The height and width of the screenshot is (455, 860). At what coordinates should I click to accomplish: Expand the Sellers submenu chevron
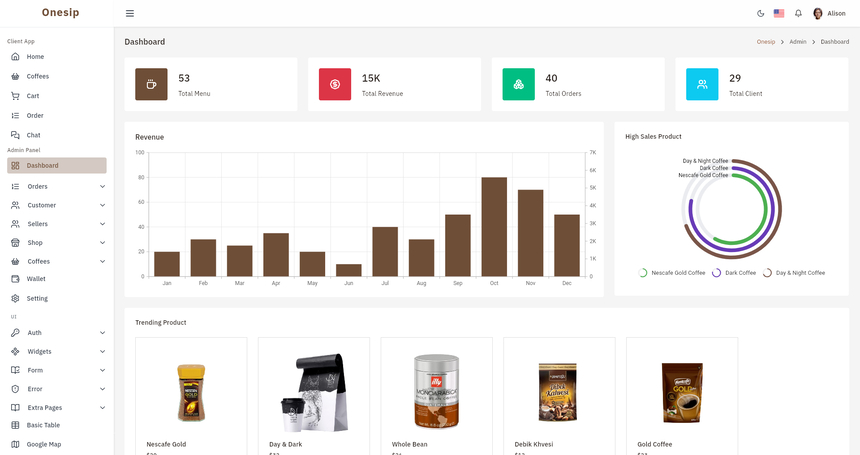(103, 224)
